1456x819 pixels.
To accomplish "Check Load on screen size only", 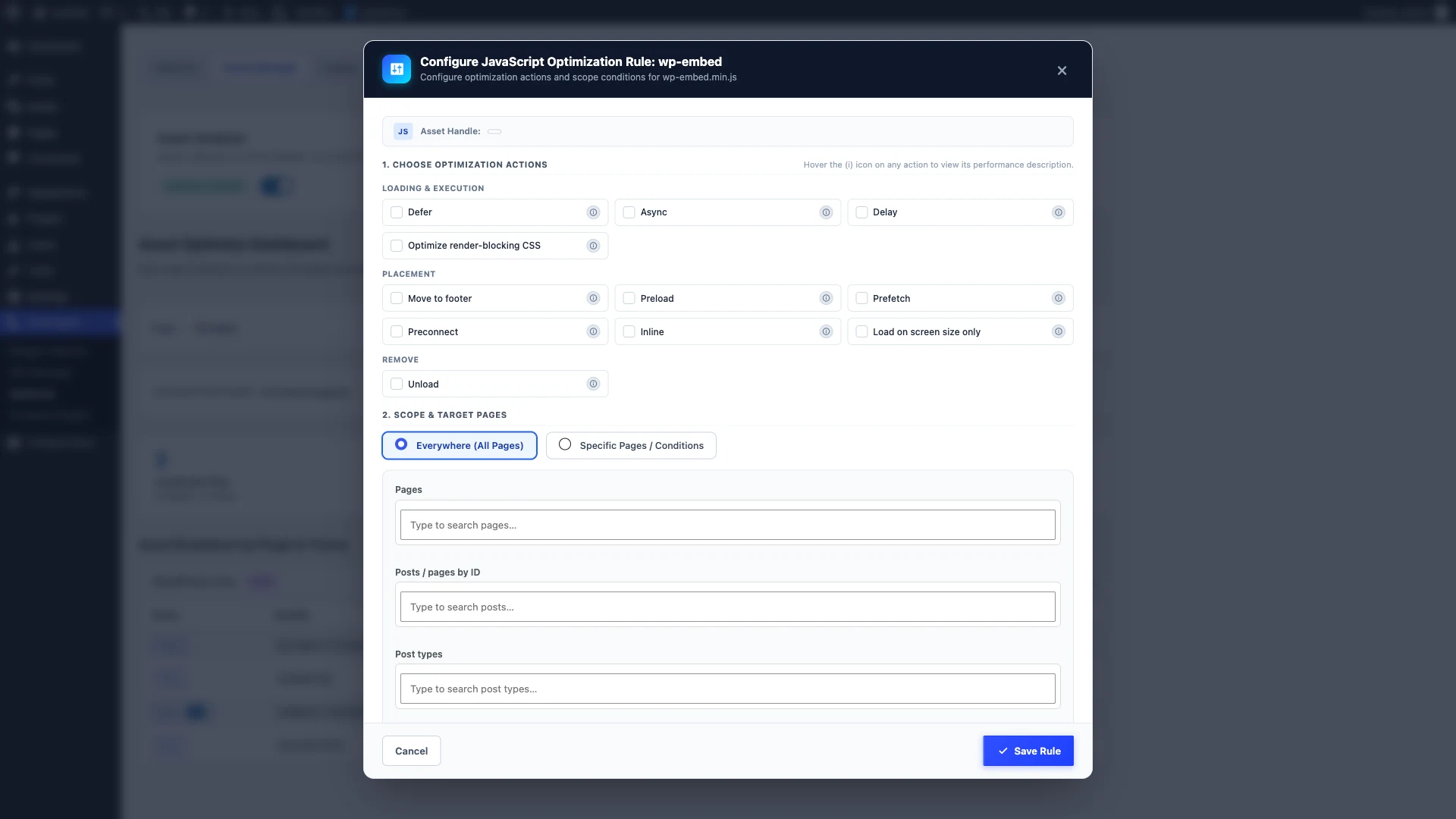I will 861,331.
